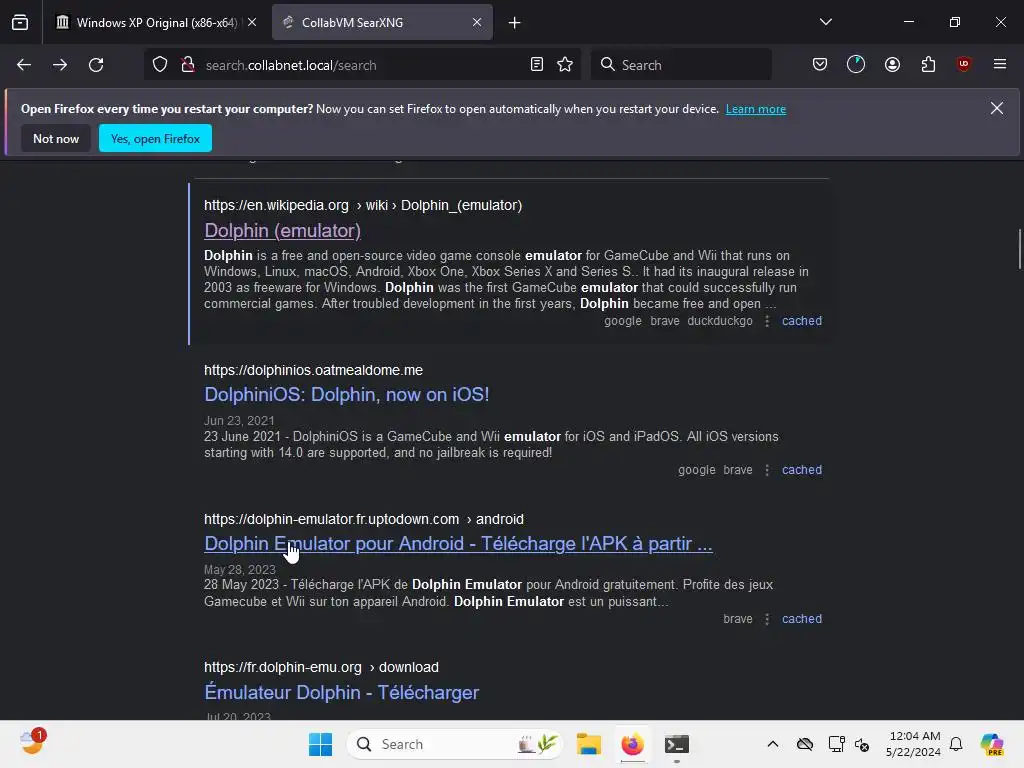The image size is (1024, 768).
Task: Open the notifications bell icon
Action: point(956,744)
